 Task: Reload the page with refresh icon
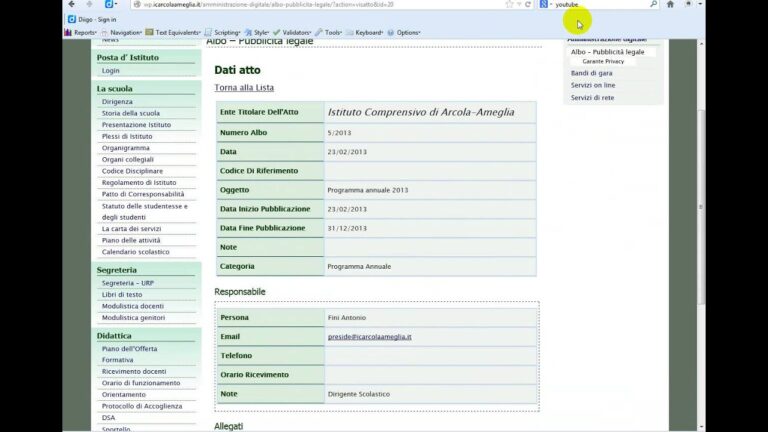pos(528,4)
